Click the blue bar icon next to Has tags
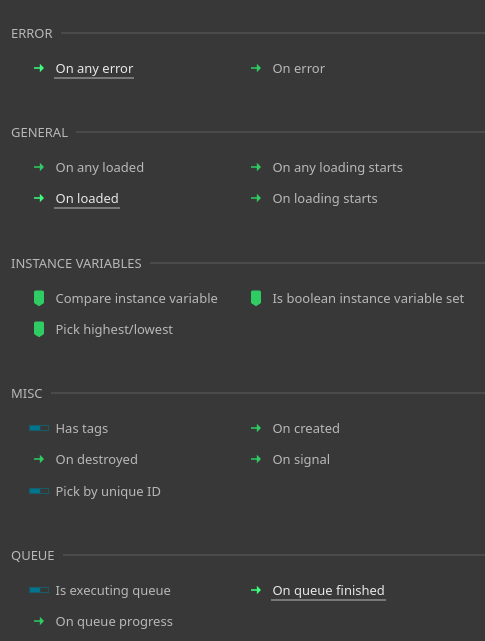Viewport: 485px width, 641px height. (39, 428)
